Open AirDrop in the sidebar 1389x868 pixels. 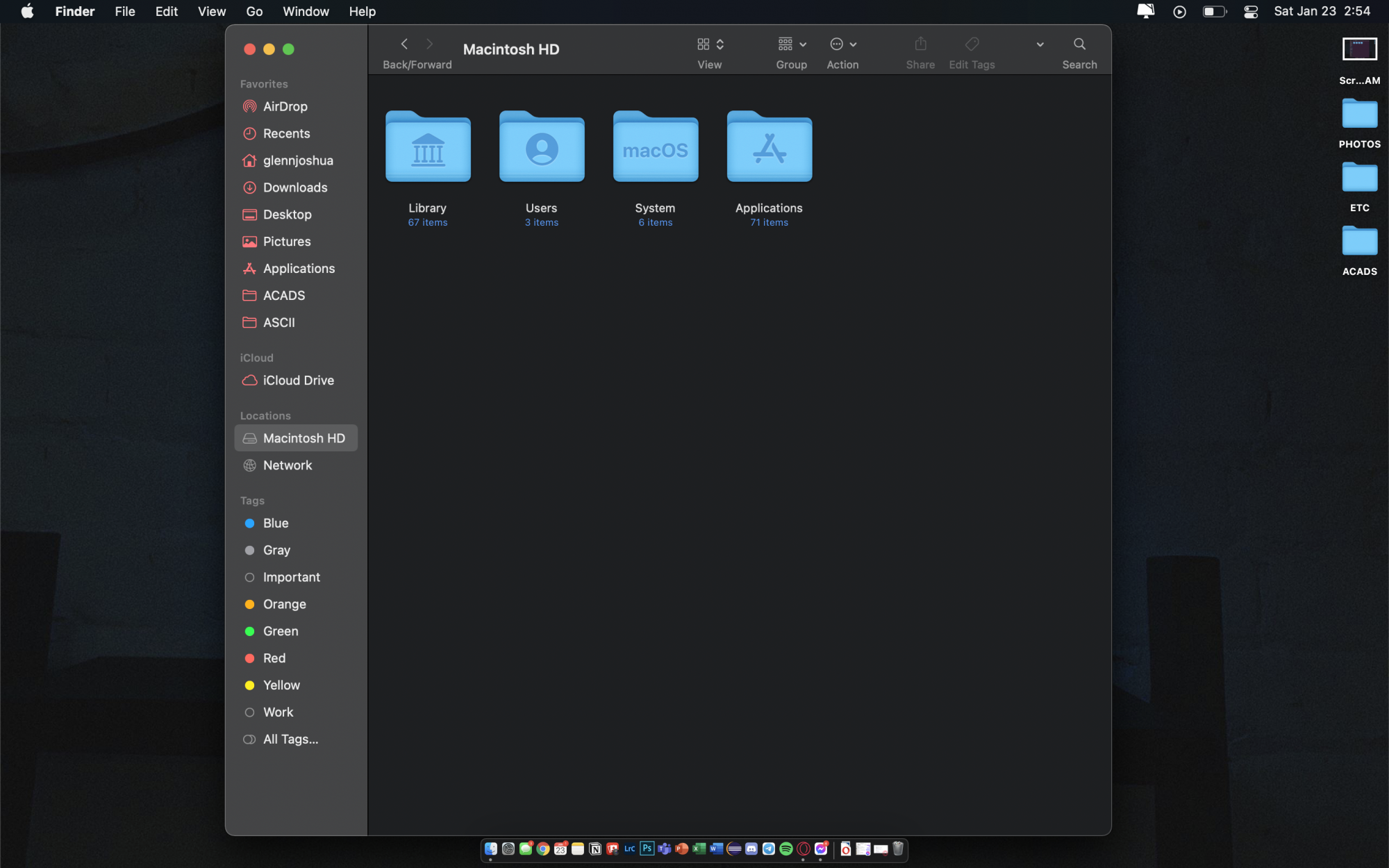click(x=285, y=106)
